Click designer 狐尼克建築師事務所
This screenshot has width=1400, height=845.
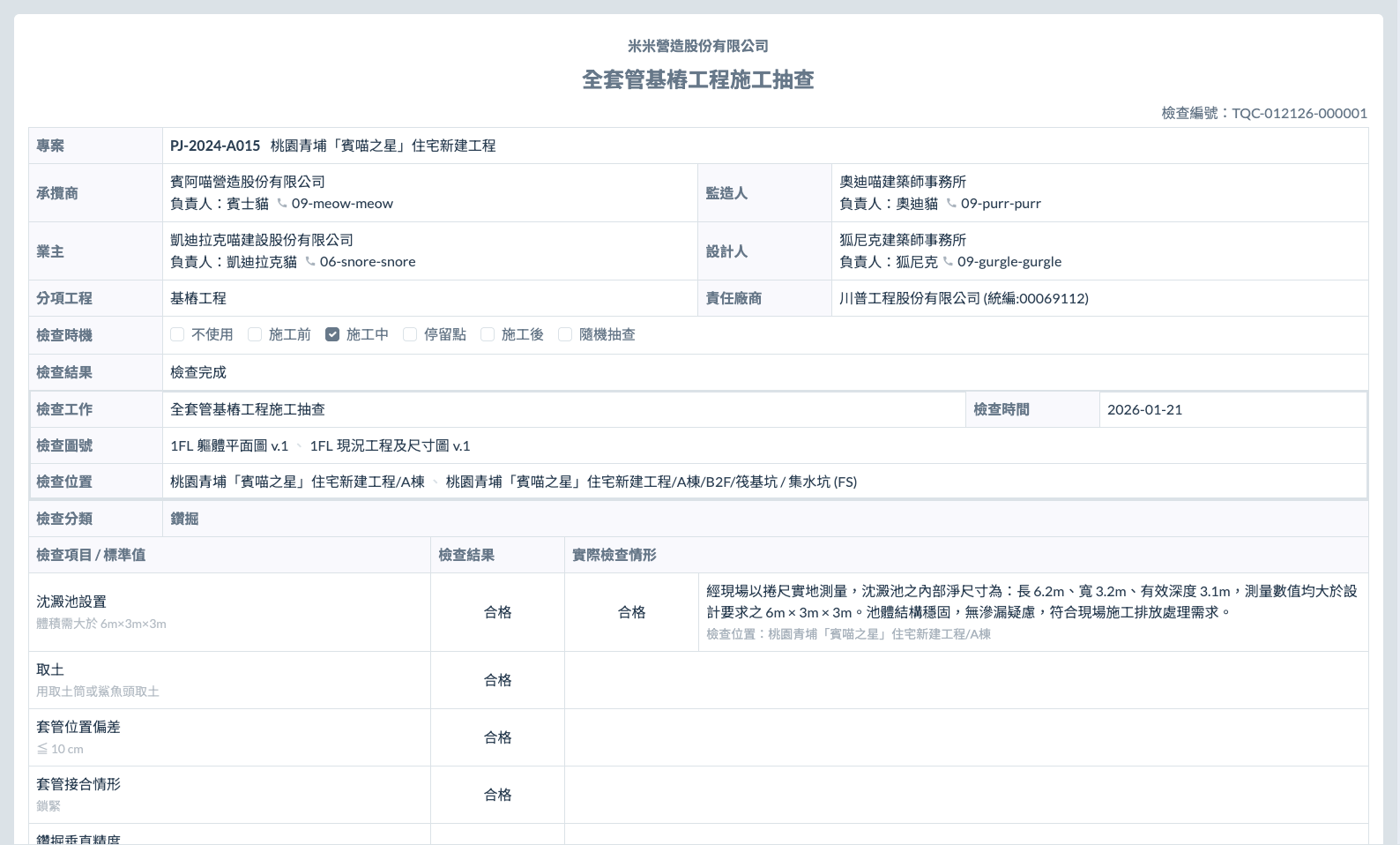click(903, 240)
